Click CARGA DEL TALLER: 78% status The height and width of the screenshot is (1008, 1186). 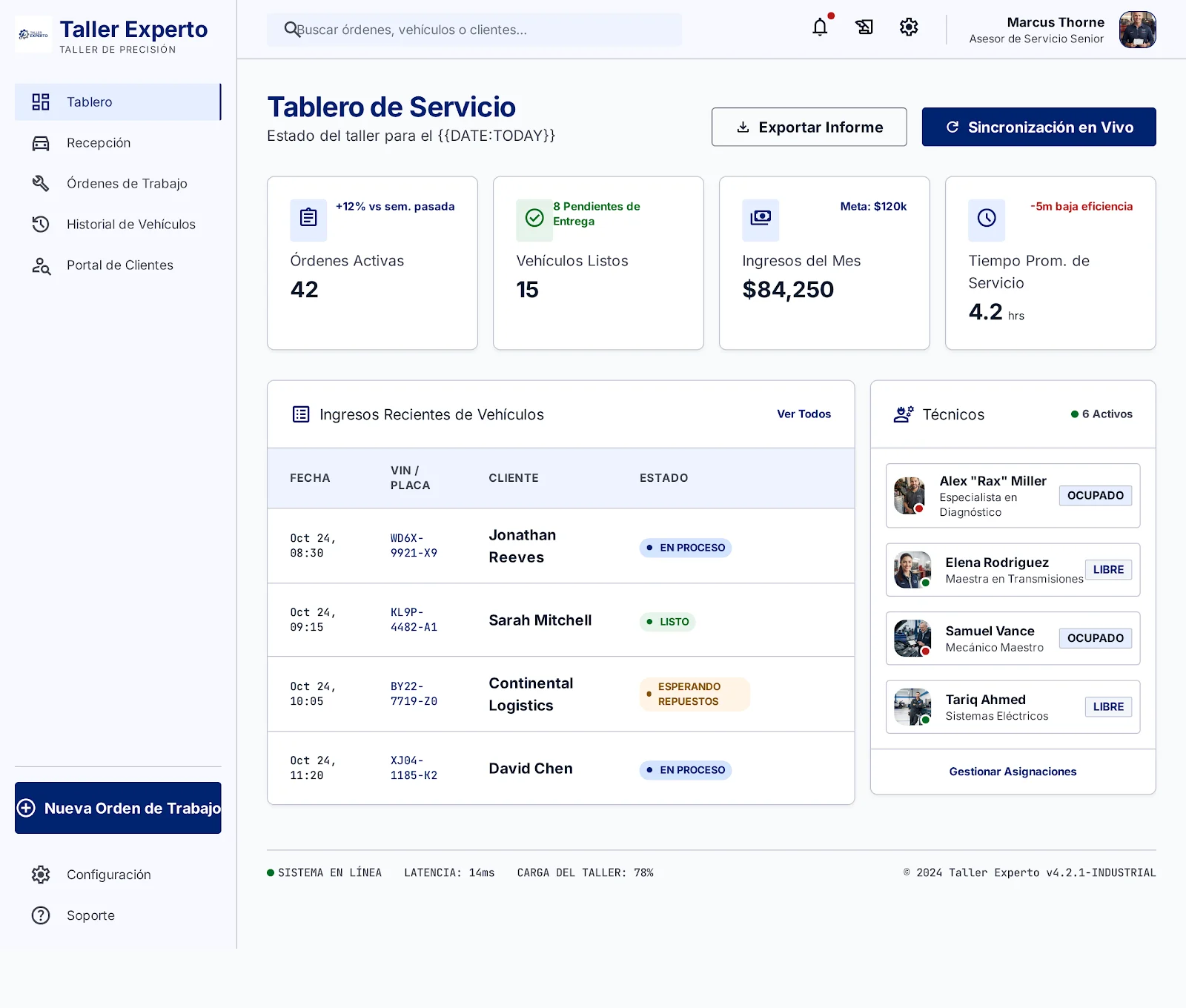coord(586,873)
